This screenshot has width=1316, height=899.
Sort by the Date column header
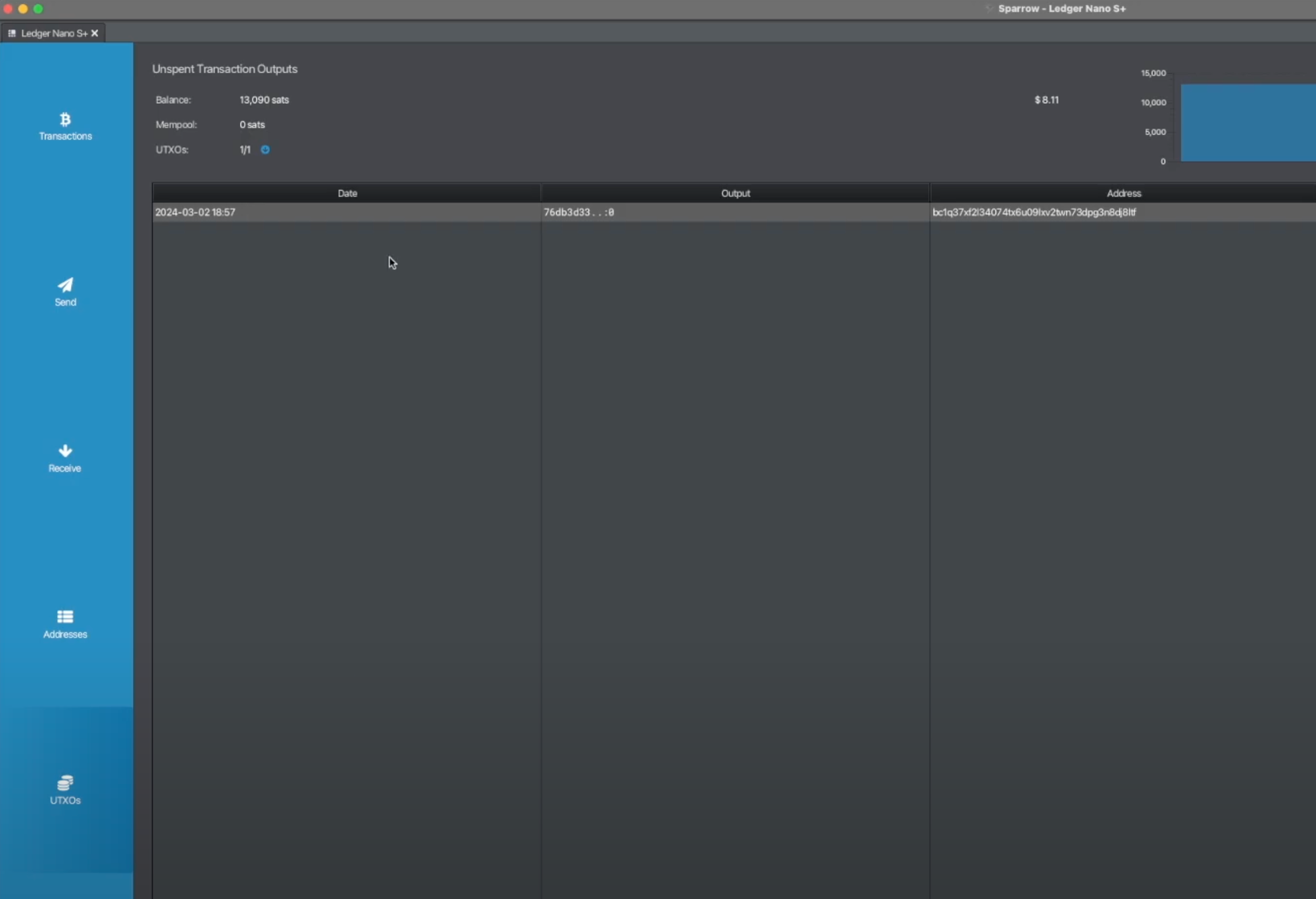click(347, 193)
